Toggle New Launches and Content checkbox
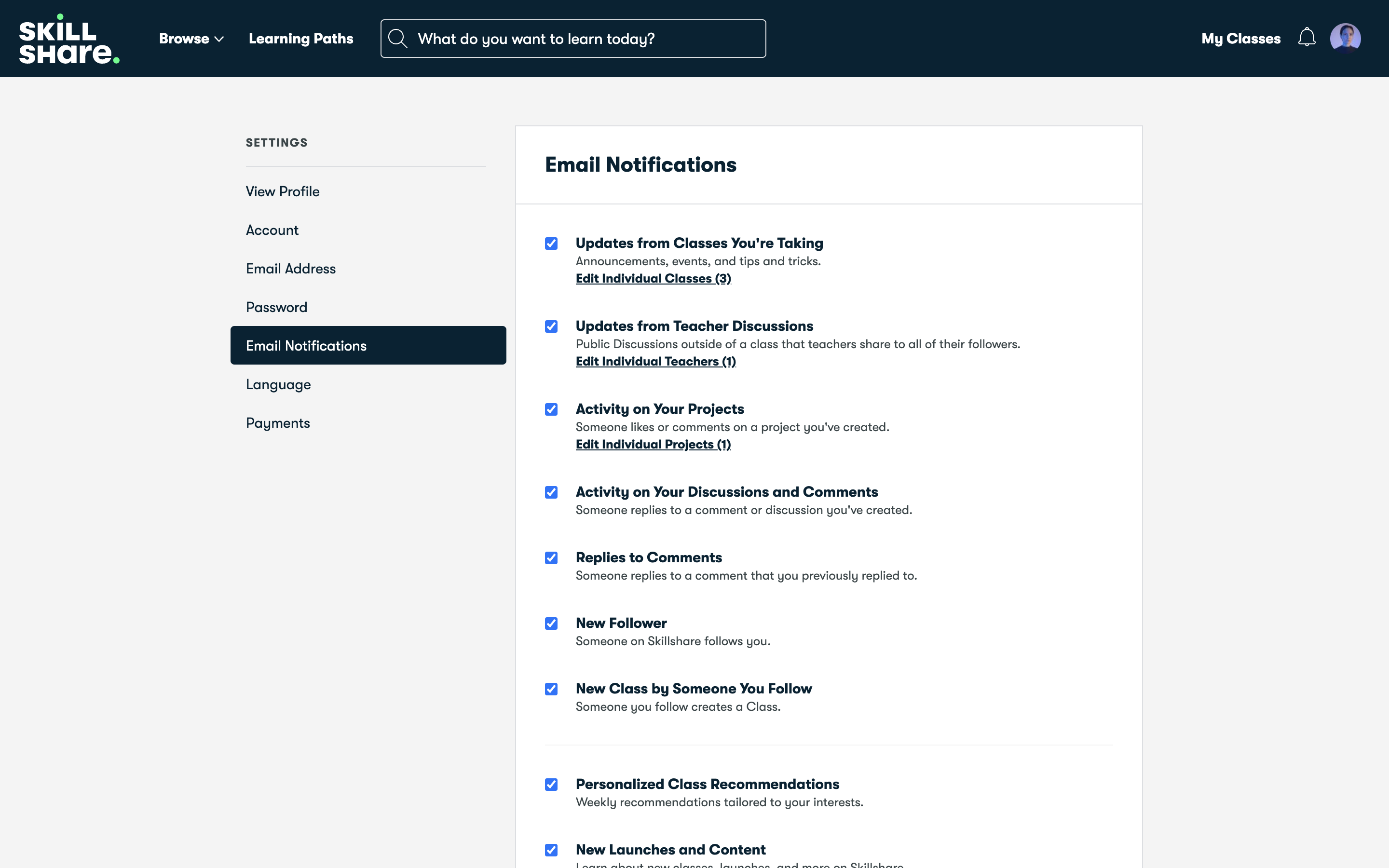 pos(551,850)
